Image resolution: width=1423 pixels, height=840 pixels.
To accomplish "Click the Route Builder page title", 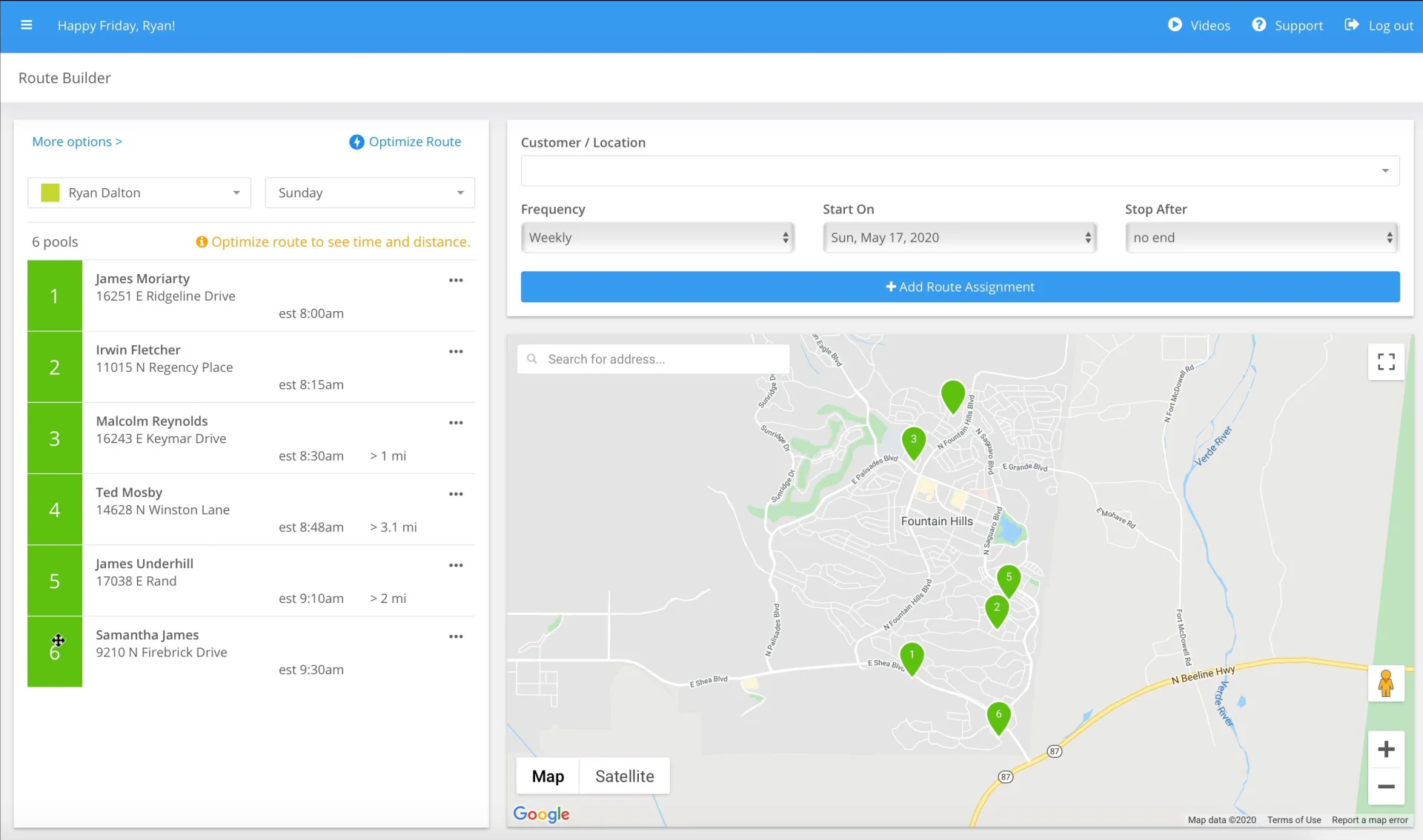I will click(x=64, y=78).
